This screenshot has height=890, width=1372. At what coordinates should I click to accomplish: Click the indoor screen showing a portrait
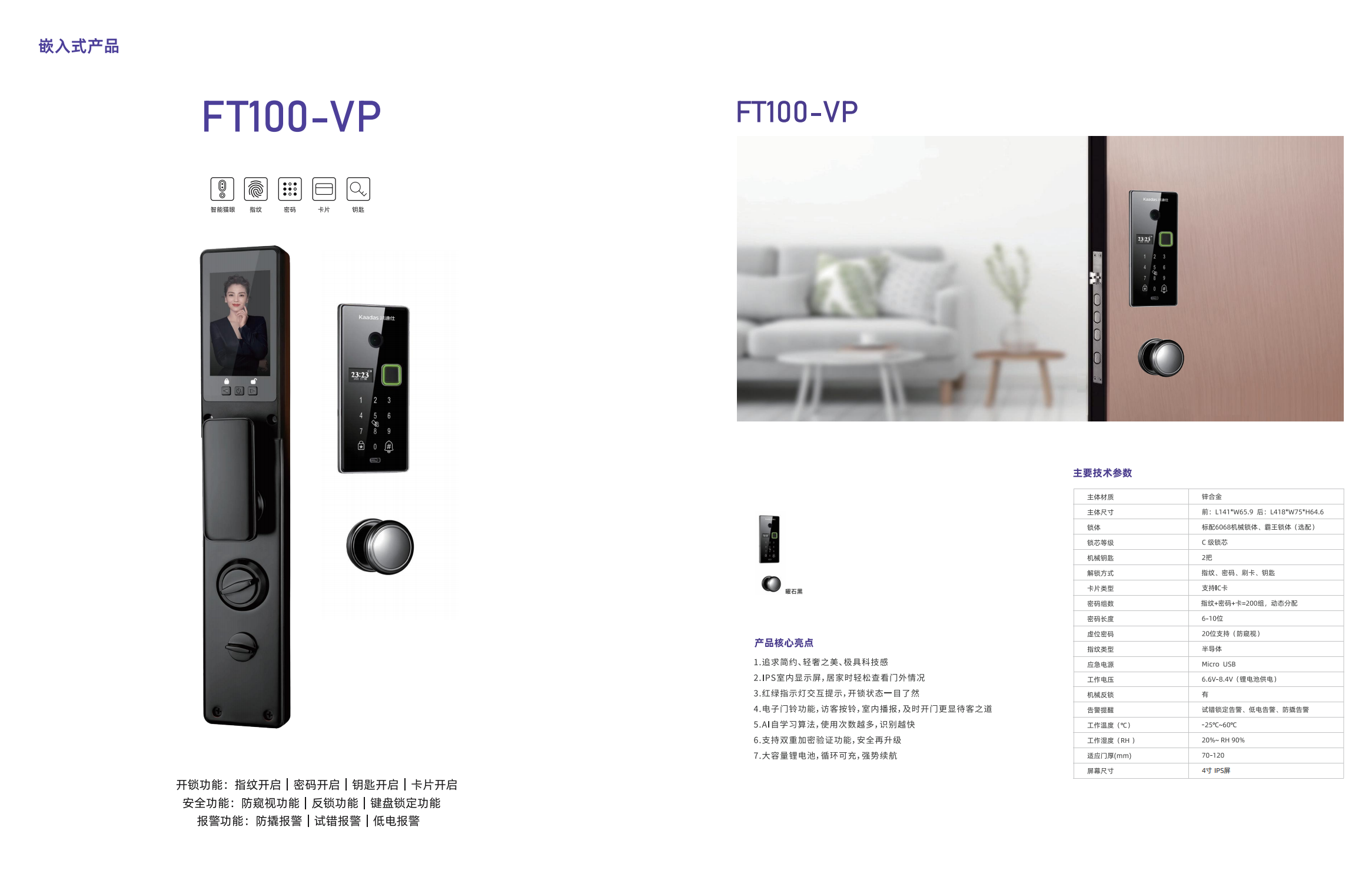coord(240,323)
